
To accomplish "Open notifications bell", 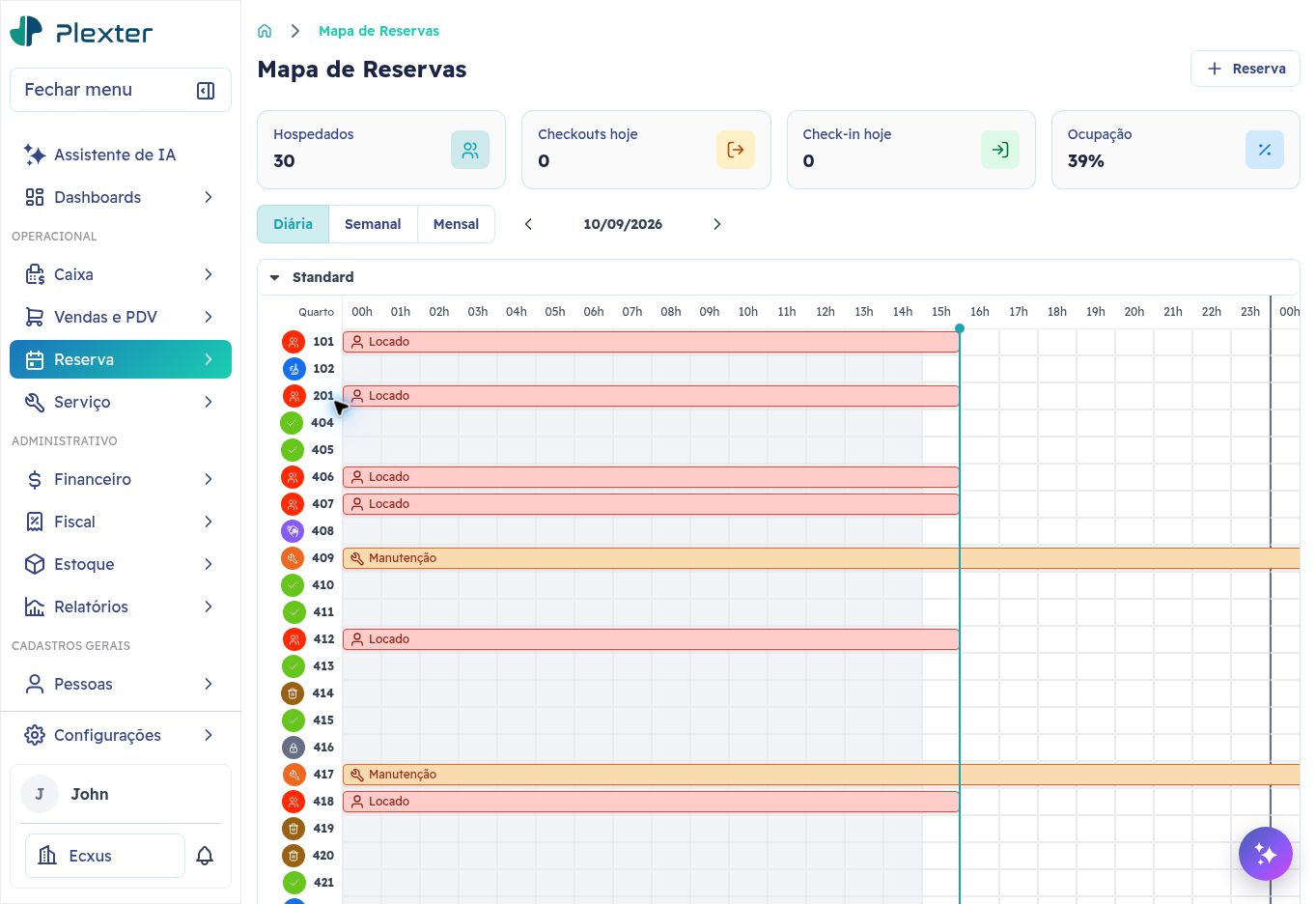I will (x=205, y=856).
